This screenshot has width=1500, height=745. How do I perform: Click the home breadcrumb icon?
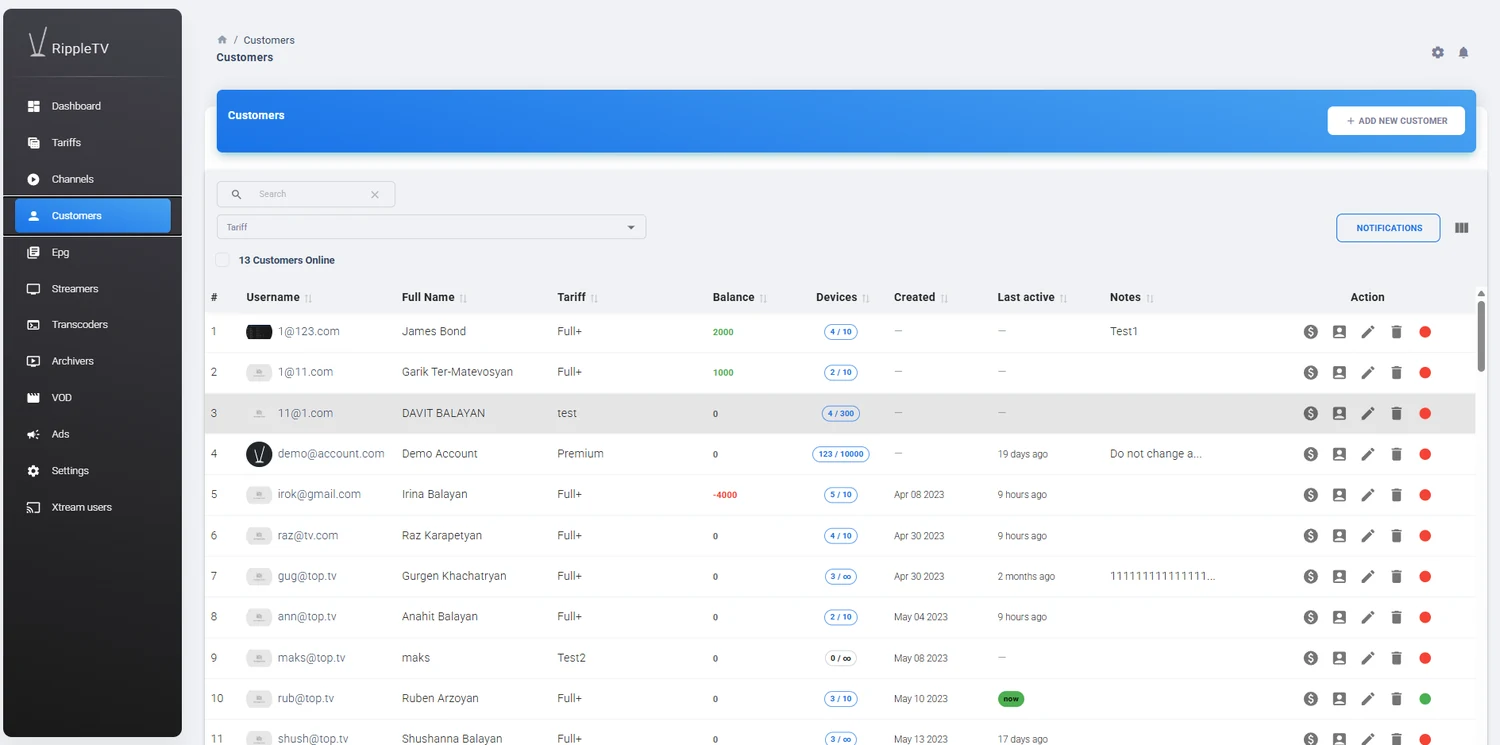pos(222,40)
